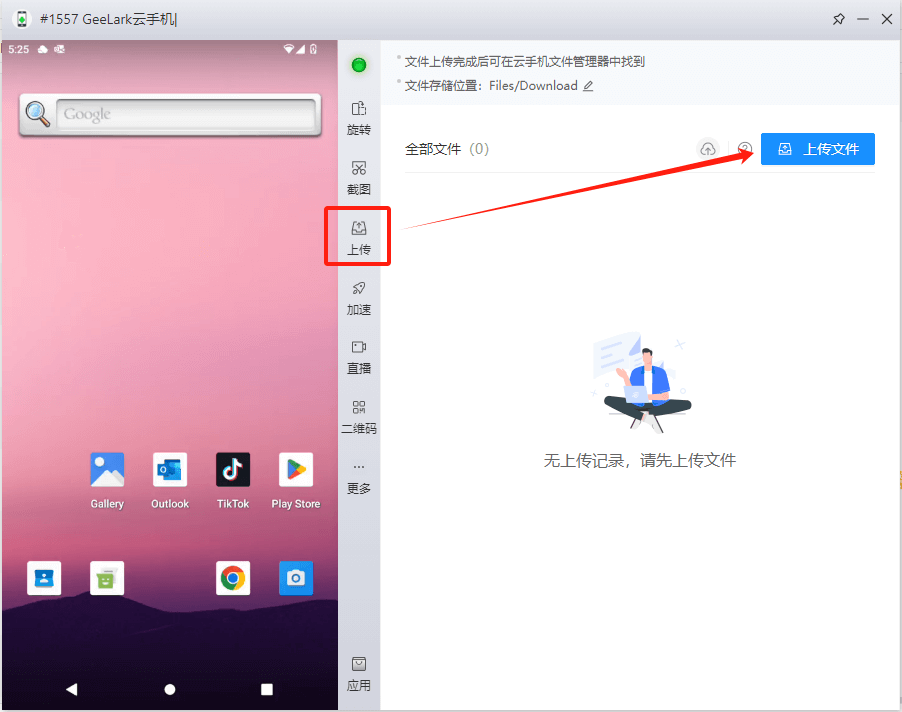Open the Accelerate (加速) rocket tool
Image resolution: width=902 pixels, height=712 pixels.
(358, 297)
